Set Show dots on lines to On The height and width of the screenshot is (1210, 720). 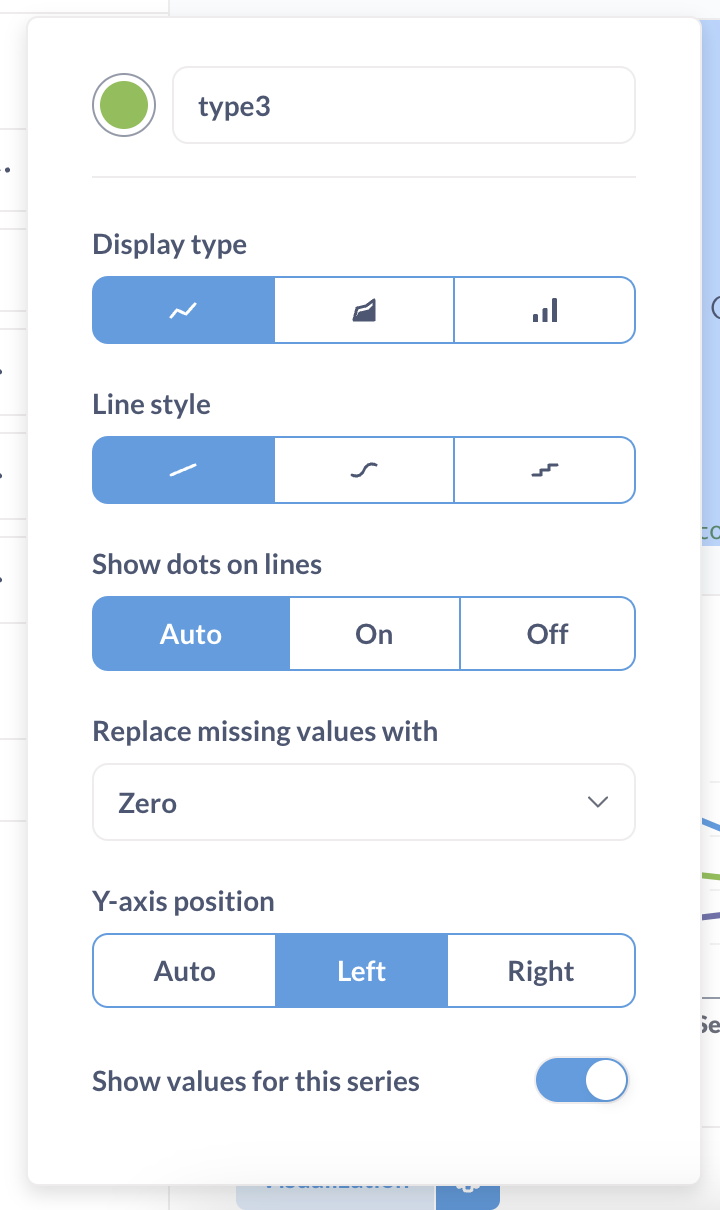click(374, 633)
